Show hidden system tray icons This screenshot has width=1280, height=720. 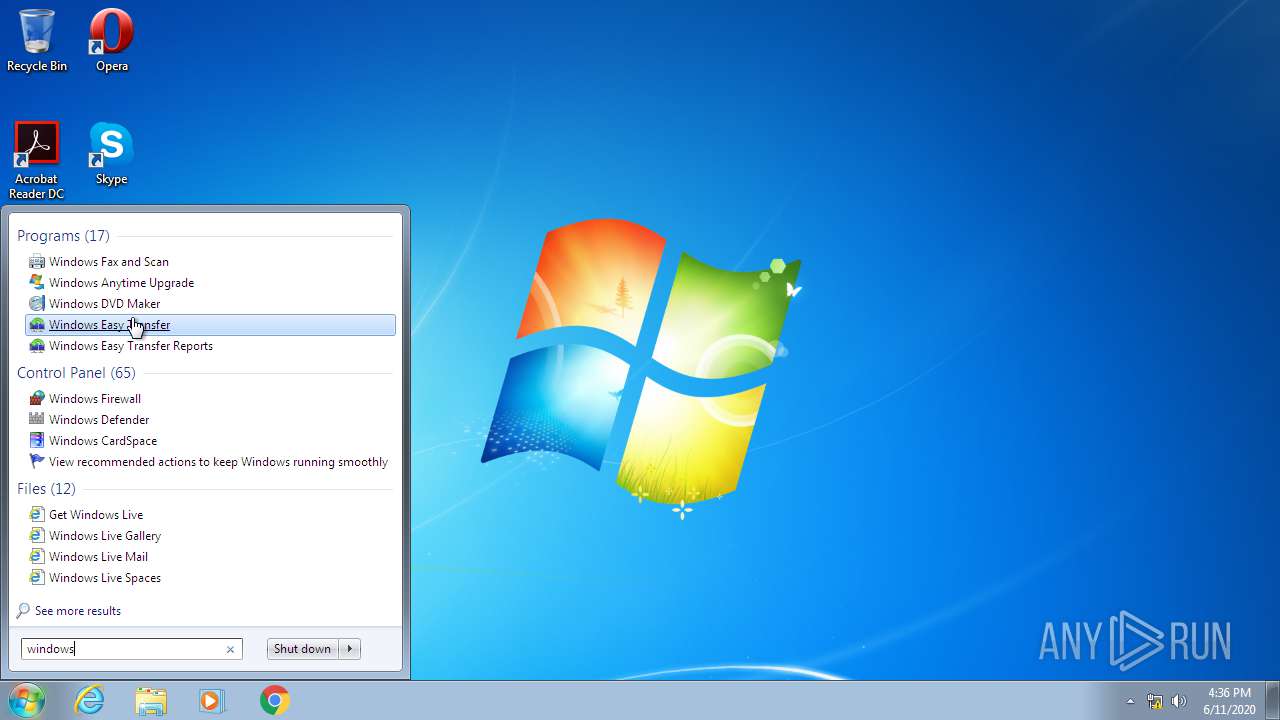pos(1130,701)
